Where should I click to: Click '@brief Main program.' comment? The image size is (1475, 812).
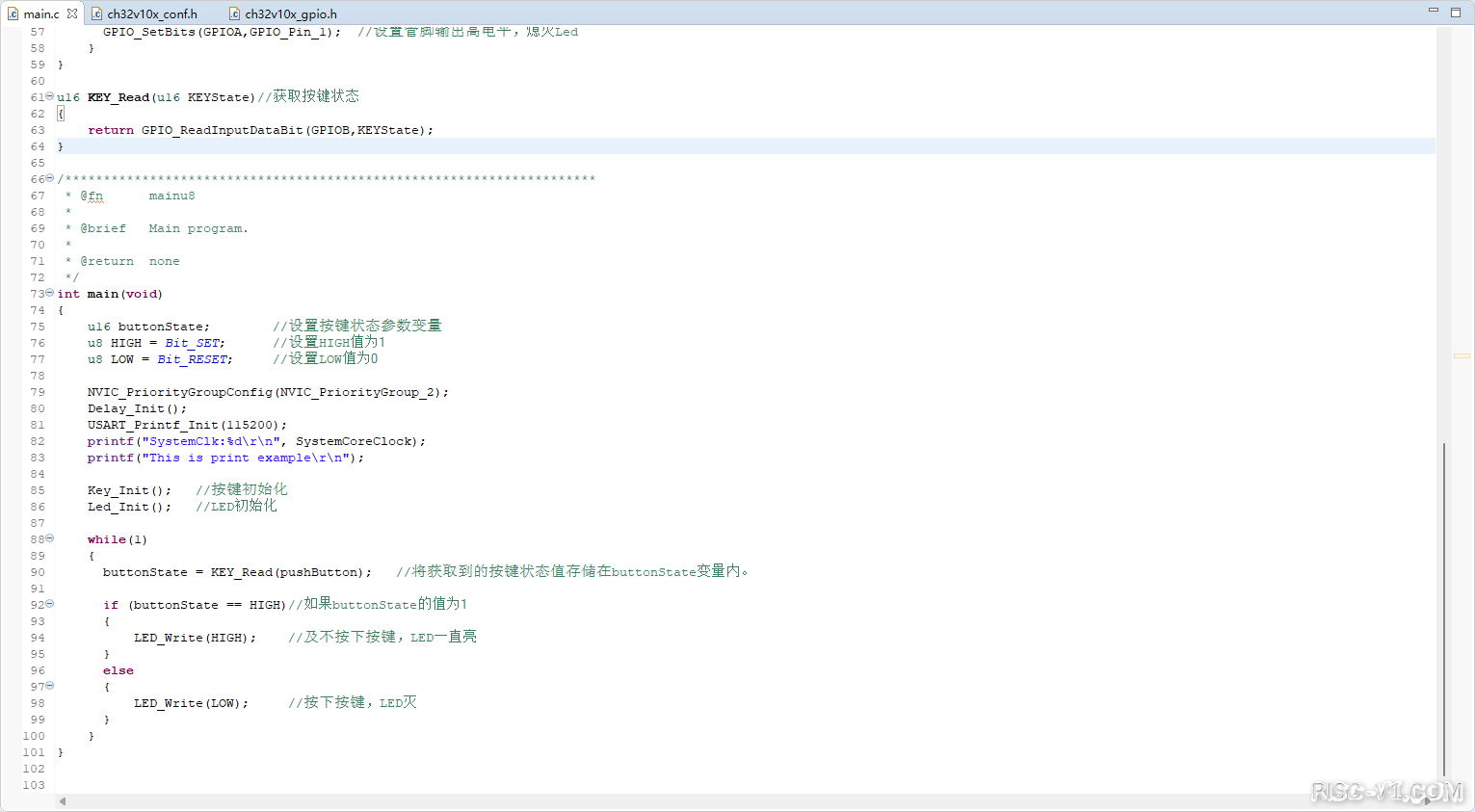coord(164,228)
